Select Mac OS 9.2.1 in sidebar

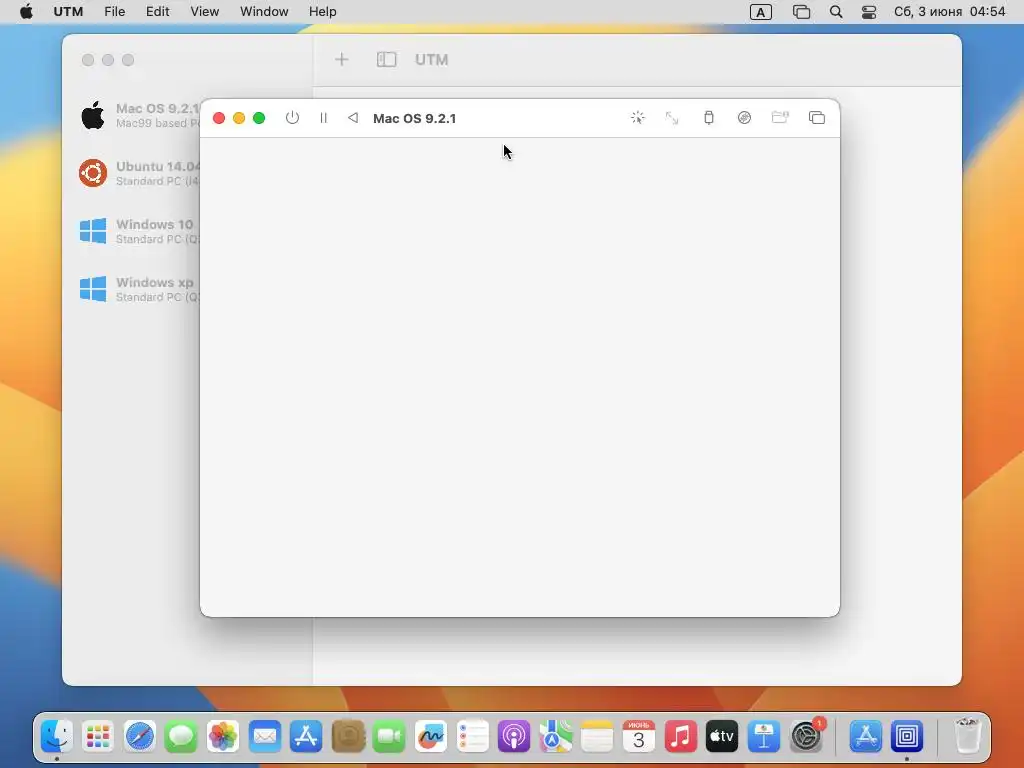click(138, 116)
